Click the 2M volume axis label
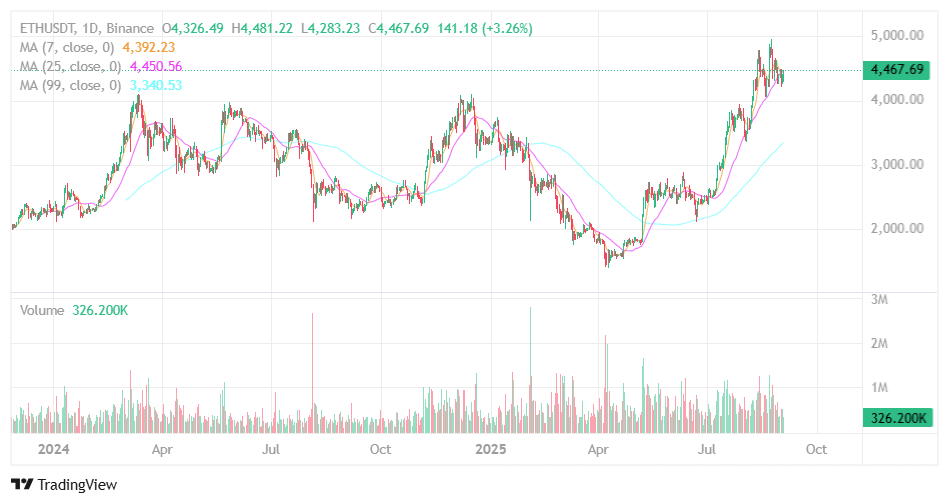The height and width of the screenshot is (504, 949). point(879,344)
